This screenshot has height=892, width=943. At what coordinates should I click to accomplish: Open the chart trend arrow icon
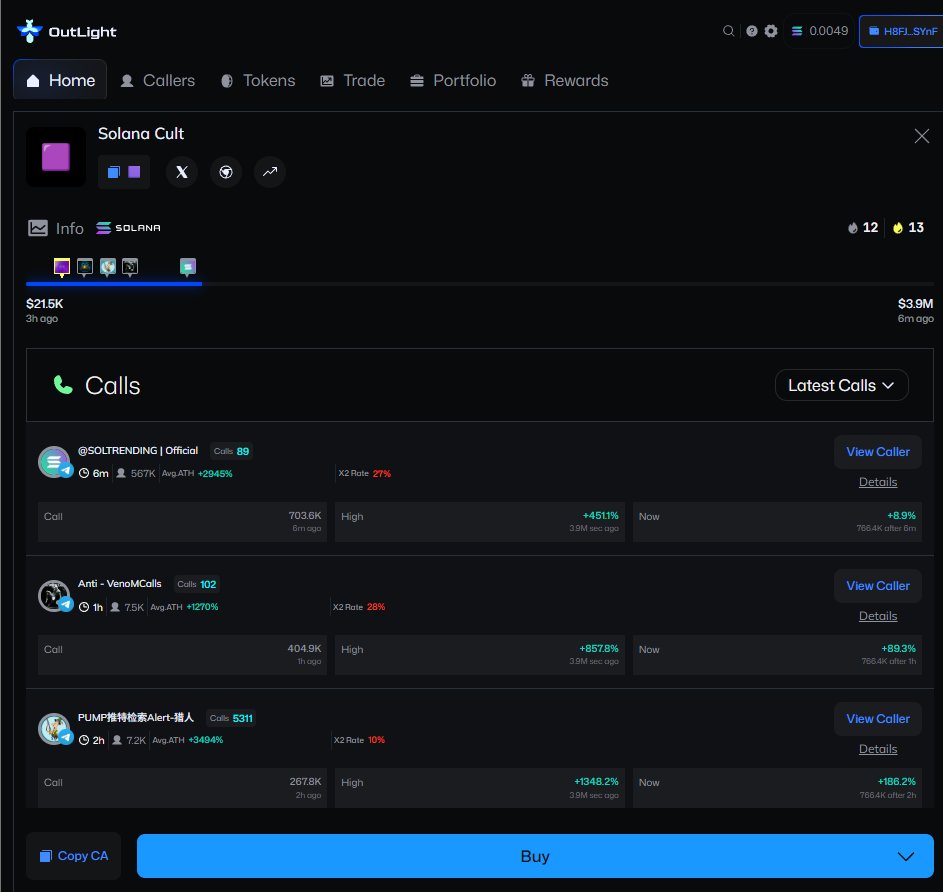click(270, 172)
